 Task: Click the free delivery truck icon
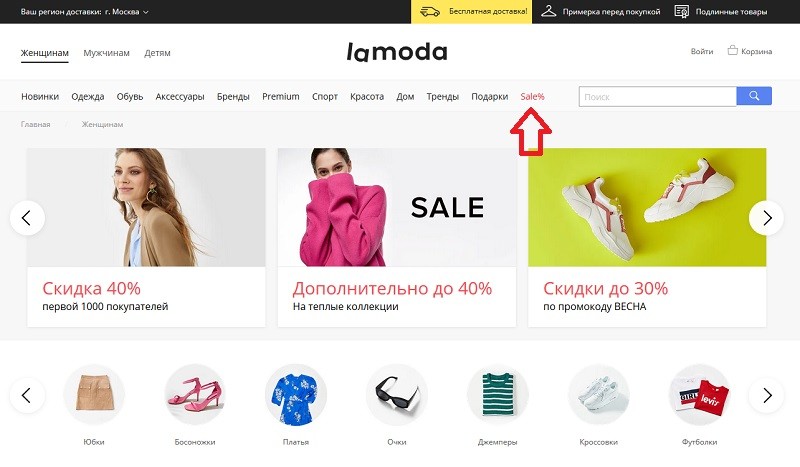coord(430,11)
